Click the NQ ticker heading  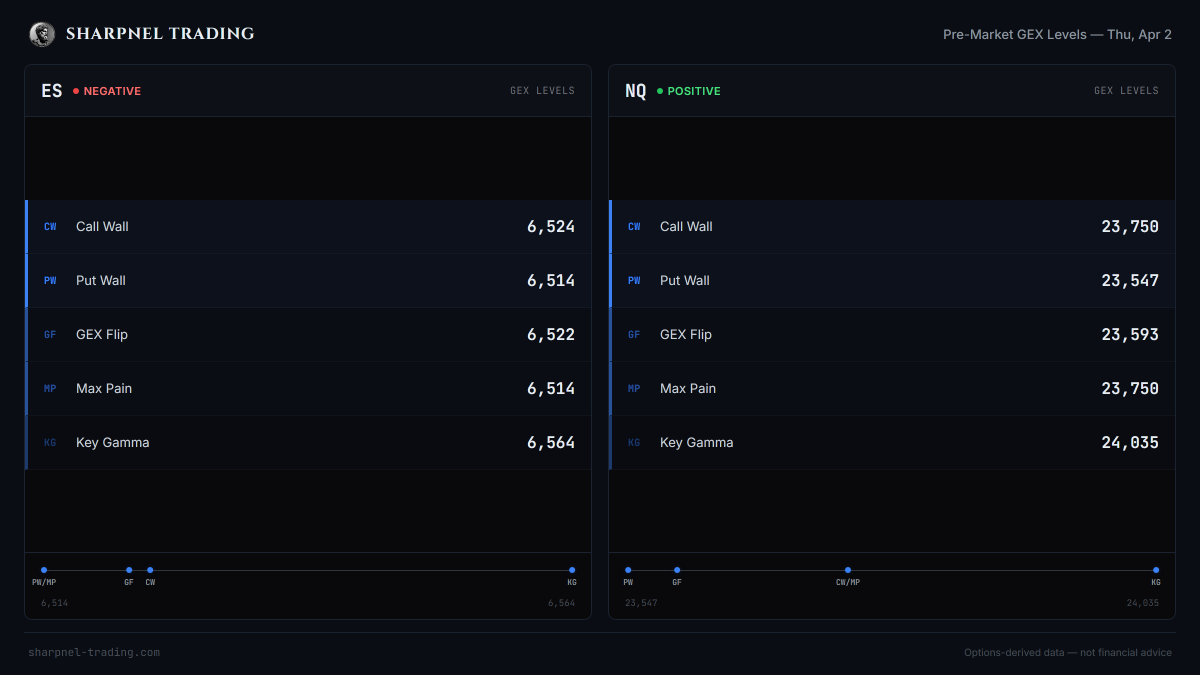(636, 91)
